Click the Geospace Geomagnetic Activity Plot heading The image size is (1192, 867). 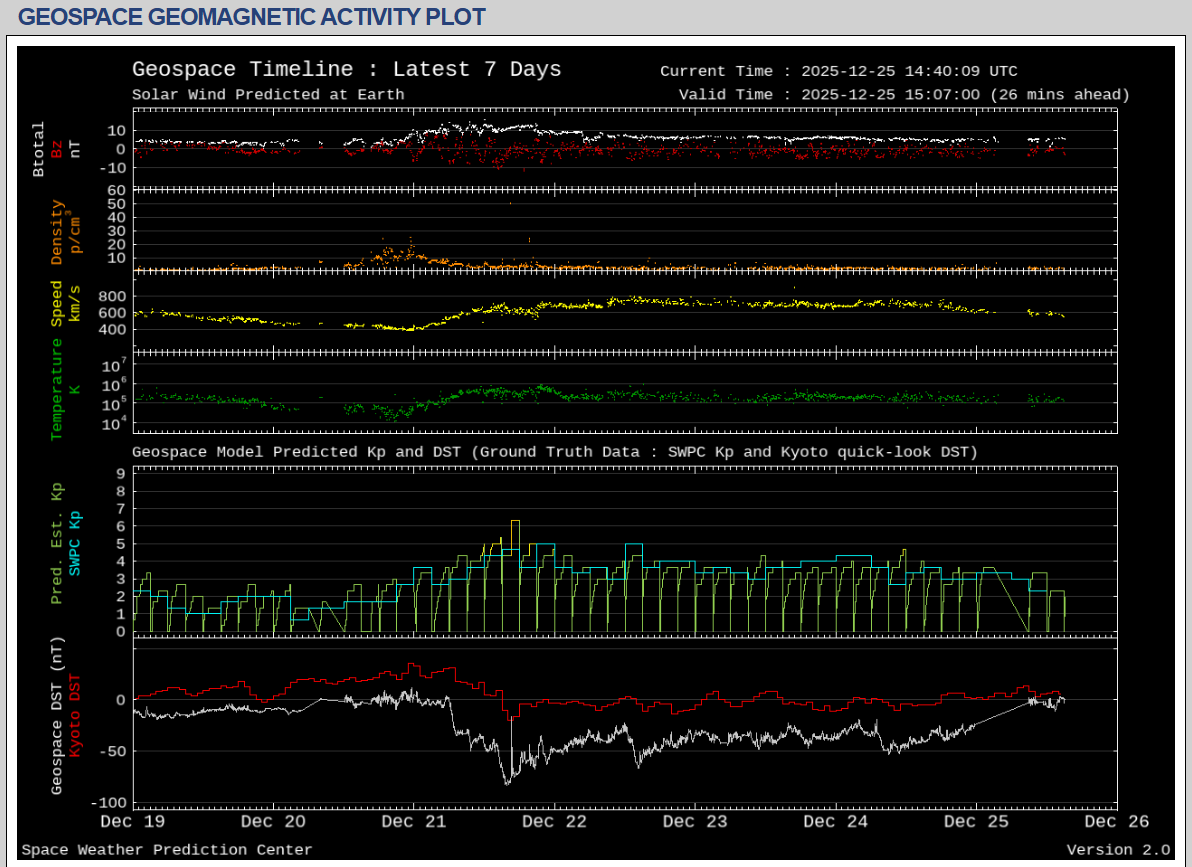(252, 17)
